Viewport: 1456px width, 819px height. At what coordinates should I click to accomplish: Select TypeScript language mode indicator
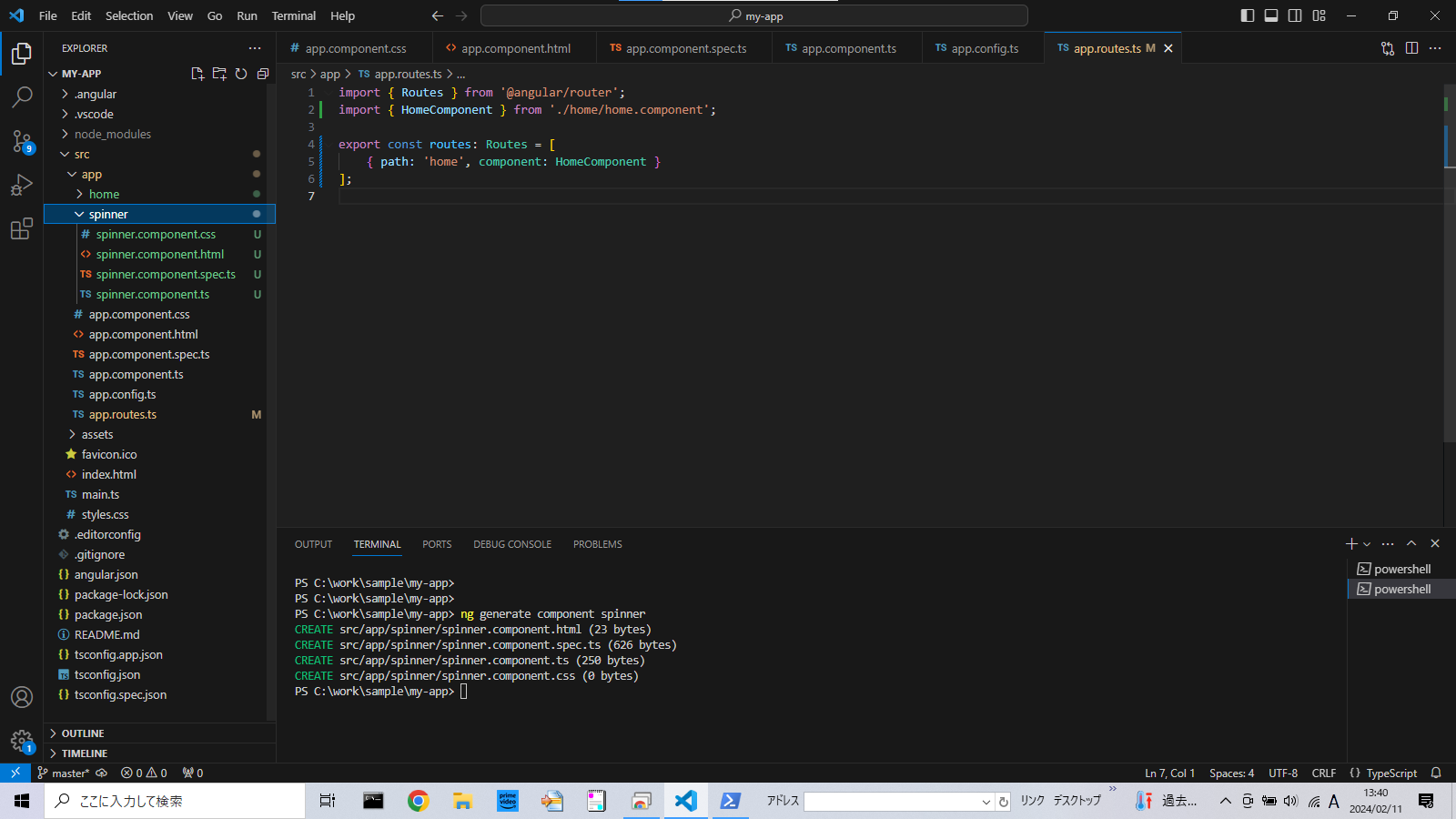point(1391,773)
